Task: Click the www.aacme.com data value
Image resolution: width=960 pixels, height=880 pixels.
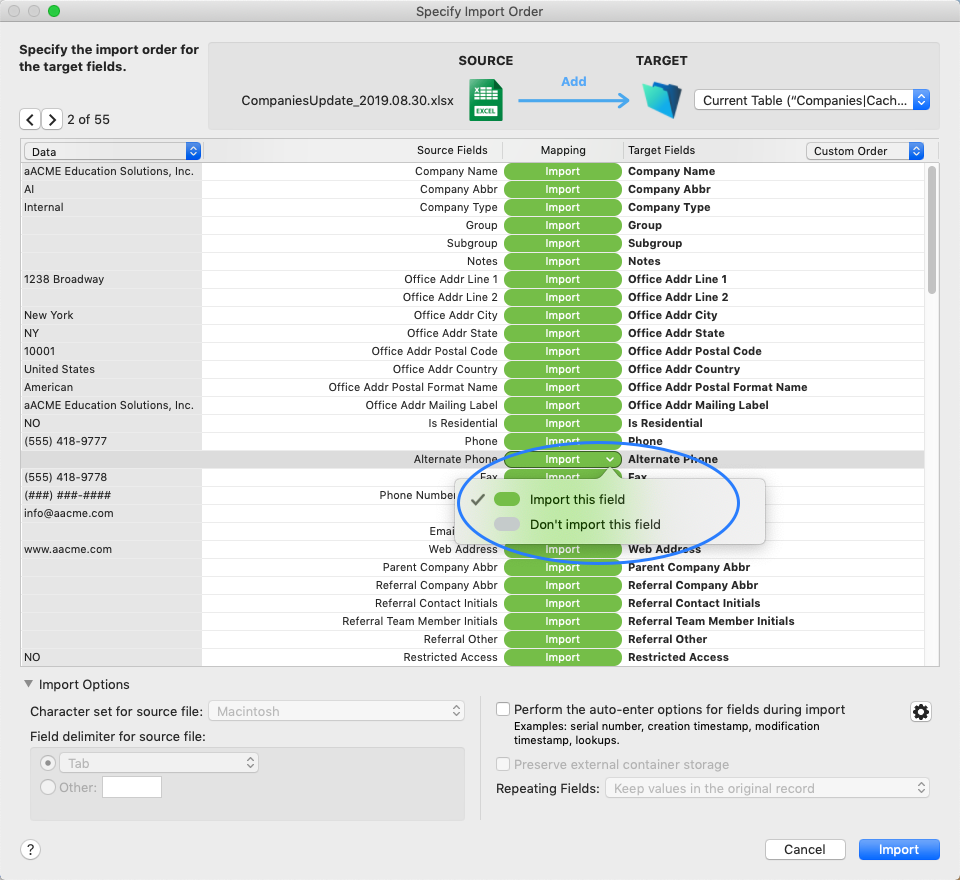Action: 68,549
